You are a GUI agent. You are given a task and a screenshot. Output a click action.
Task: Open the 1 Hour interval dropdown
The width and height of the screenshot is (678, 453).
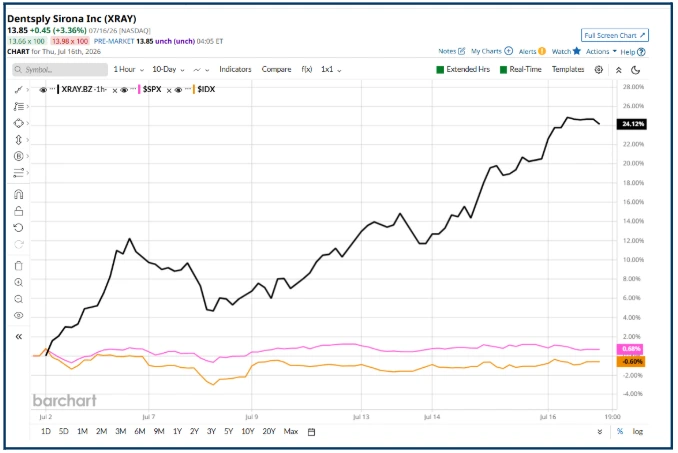(x=128, y=69)
